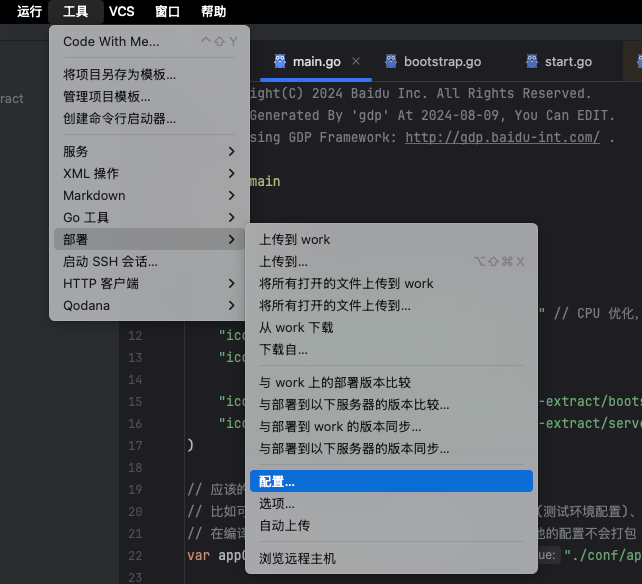Click Go gopher icon on bootstrap.go tab
The image size is (642, 584).
coord(391,61)
